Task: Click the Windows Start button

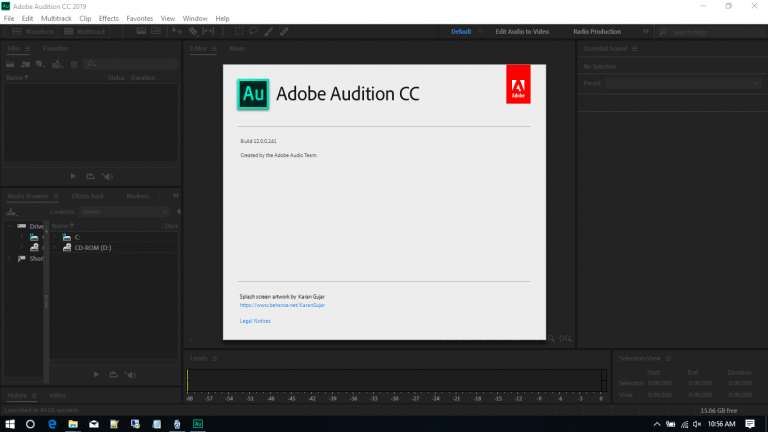Action: [x=9, y=424]
